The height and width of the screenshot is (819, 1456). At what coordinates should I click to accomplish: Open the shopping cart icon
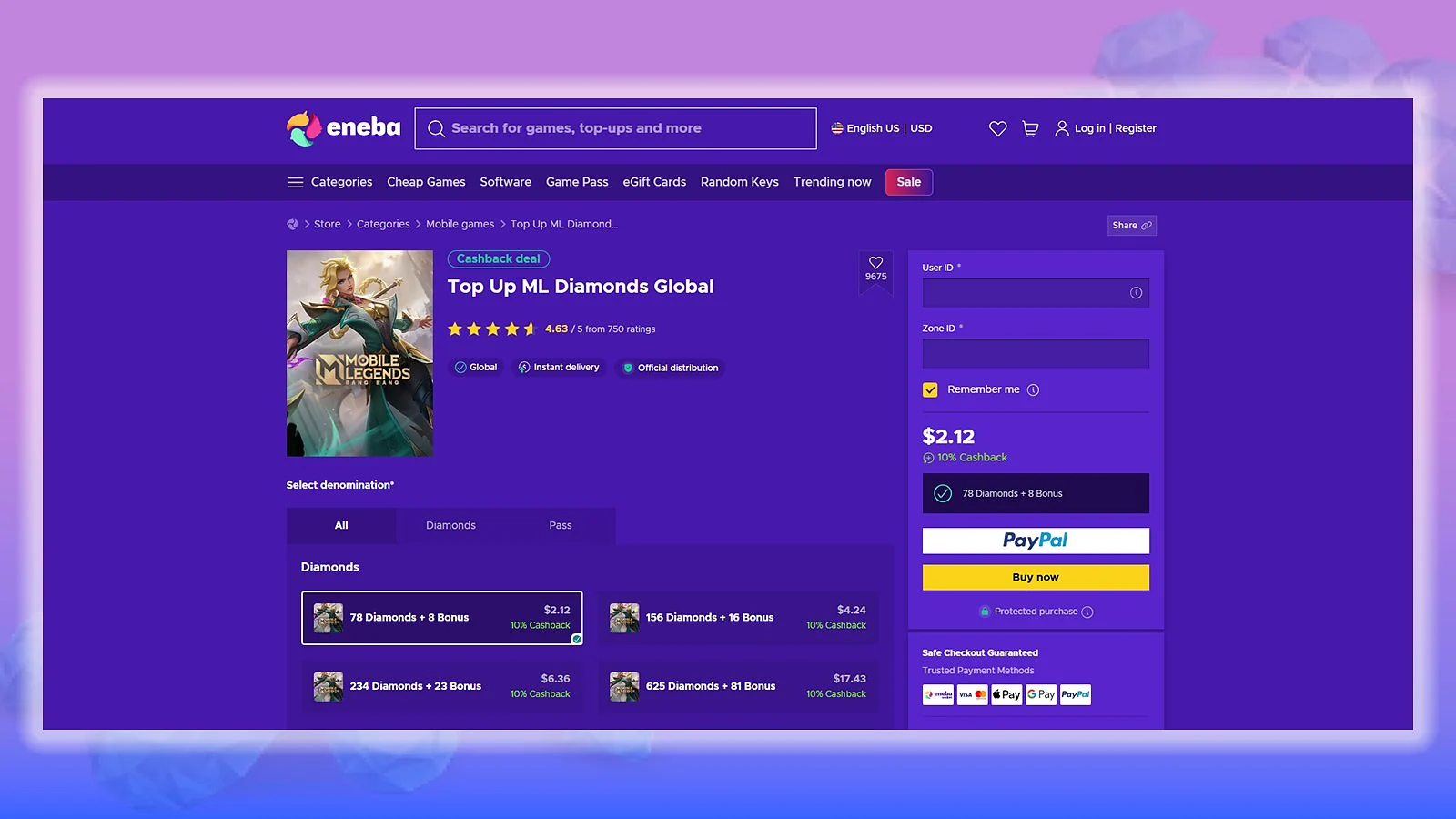click(1030, 129)
